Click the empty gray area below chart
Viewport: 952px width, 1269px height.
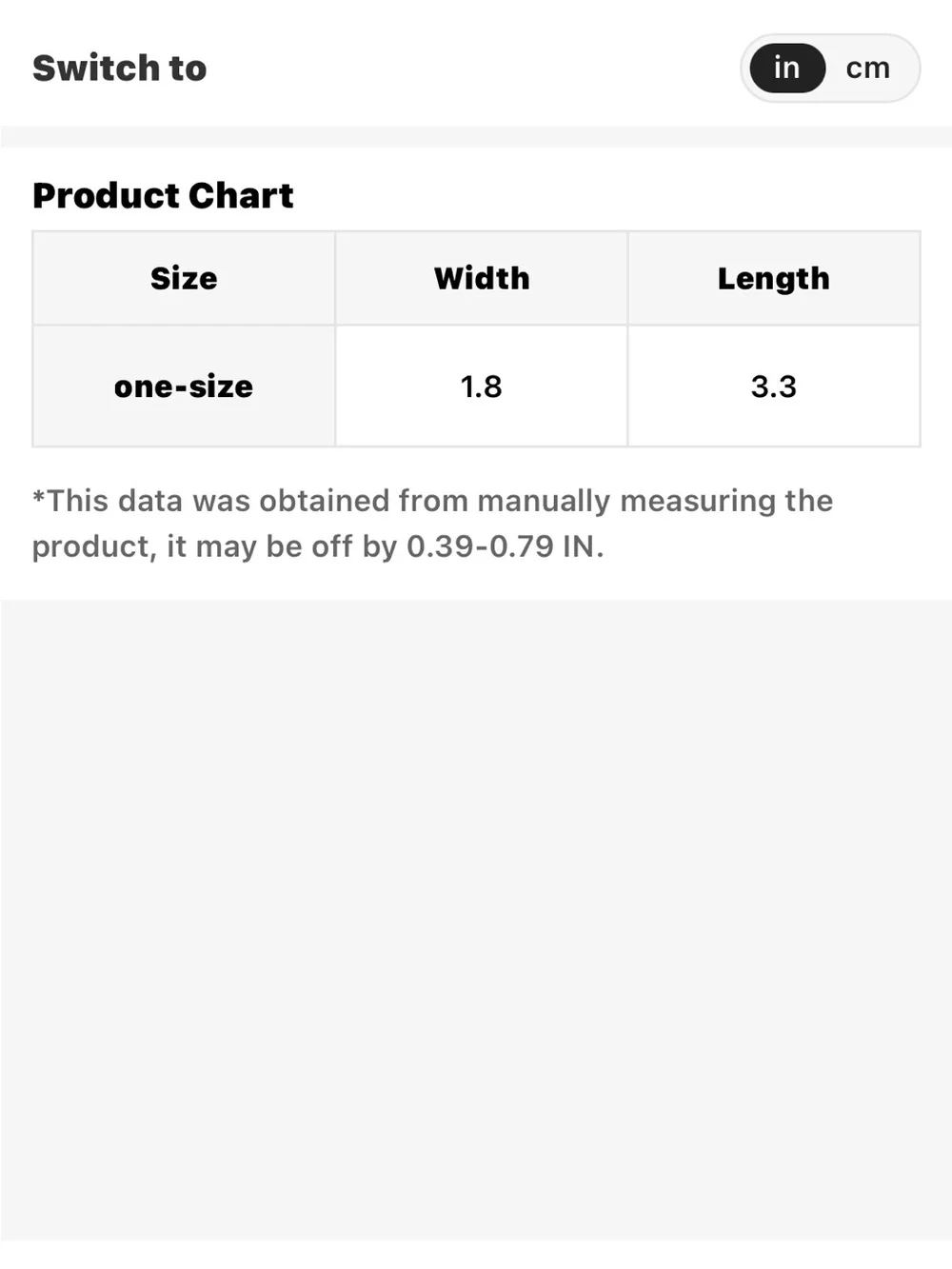click(476, 919)
